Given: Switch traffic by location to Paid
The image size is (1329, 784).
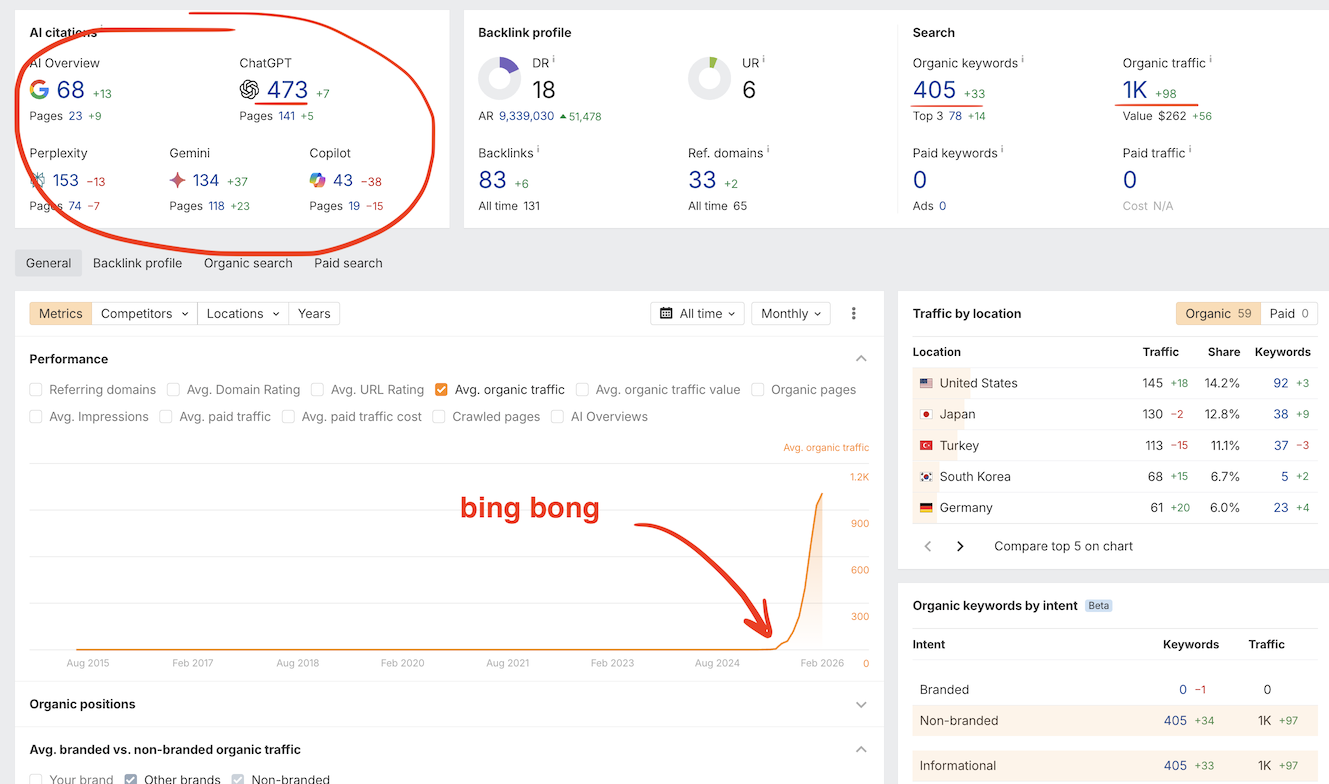Looking at the screenshot, I should 1288,314.
